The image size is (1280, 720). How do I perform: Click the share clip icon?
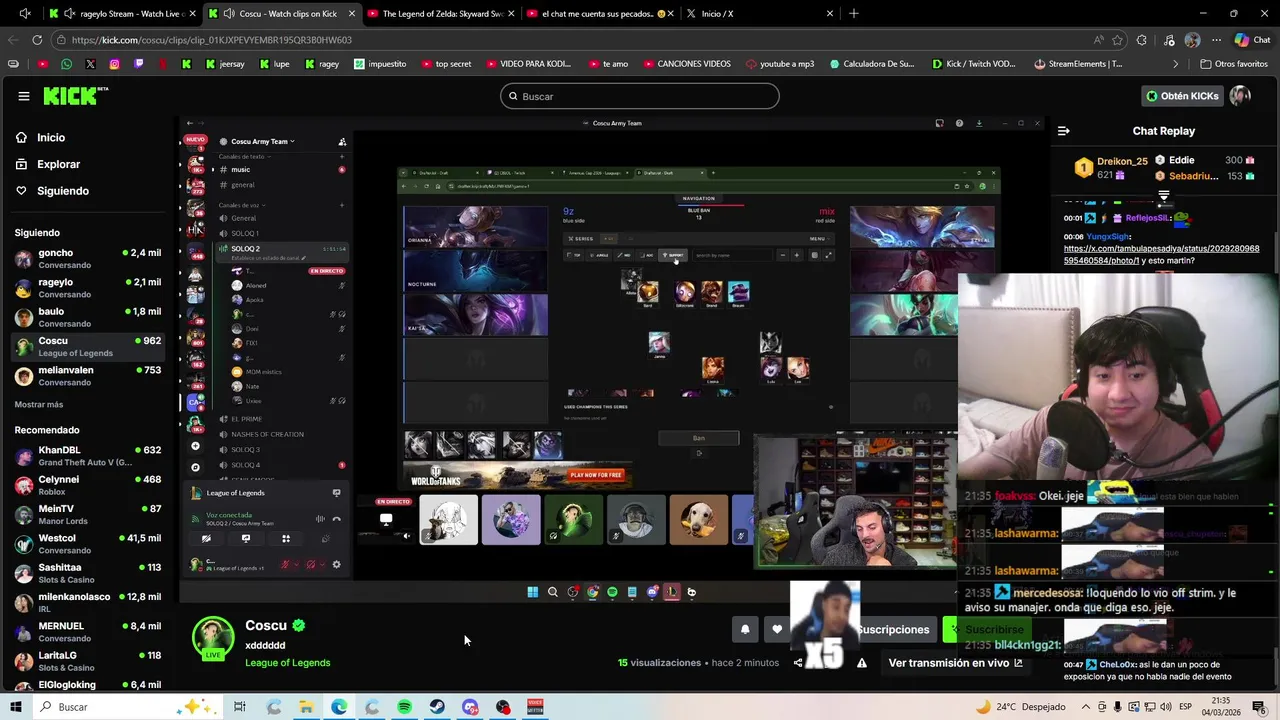tap(797, 663)
